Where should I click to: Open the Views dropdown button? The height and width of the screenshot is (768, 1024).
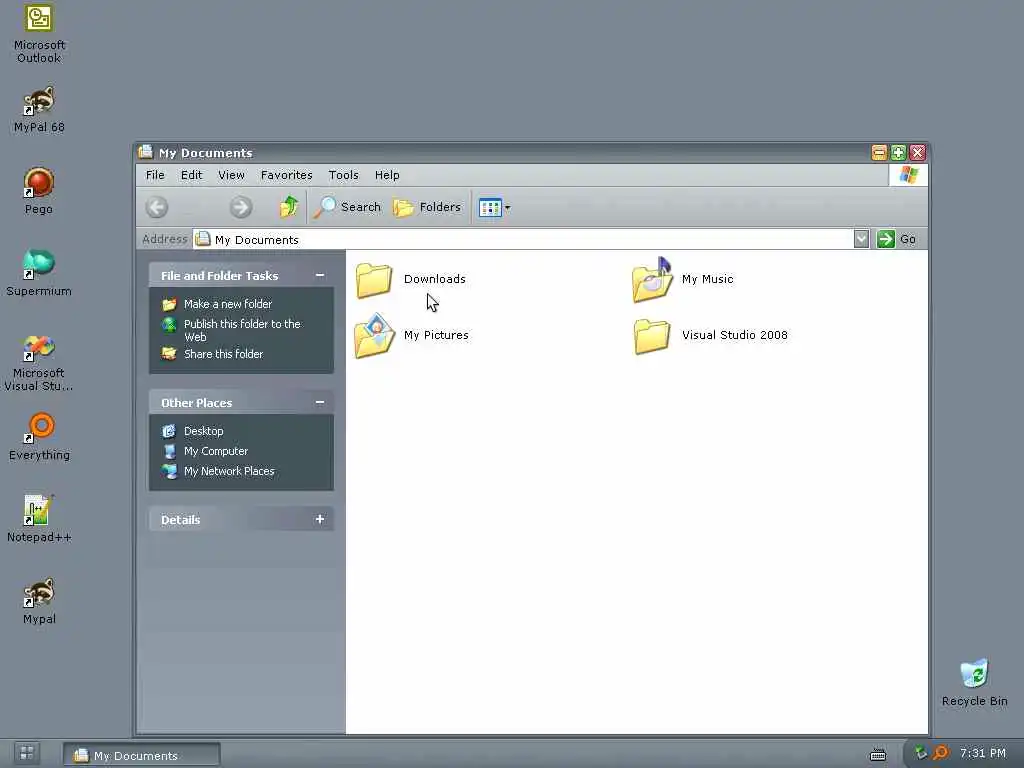[494, 208]
